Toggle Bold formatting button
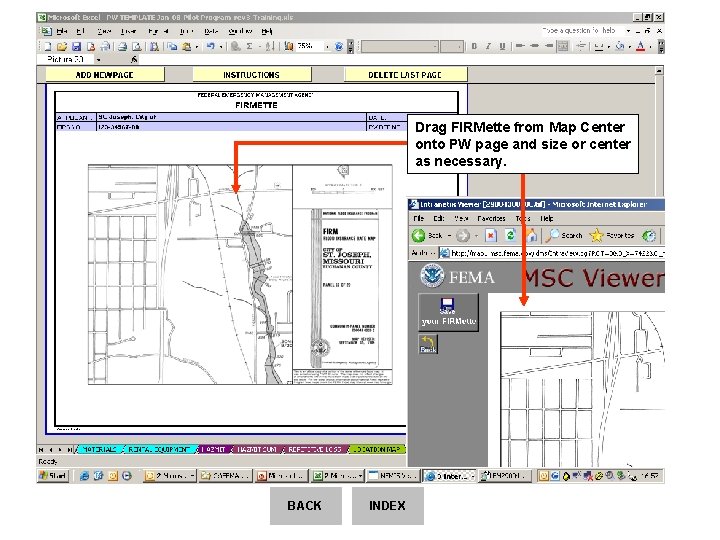Viewport: 720px width, 540px height. pyautogui.click(x=474, y=46)
